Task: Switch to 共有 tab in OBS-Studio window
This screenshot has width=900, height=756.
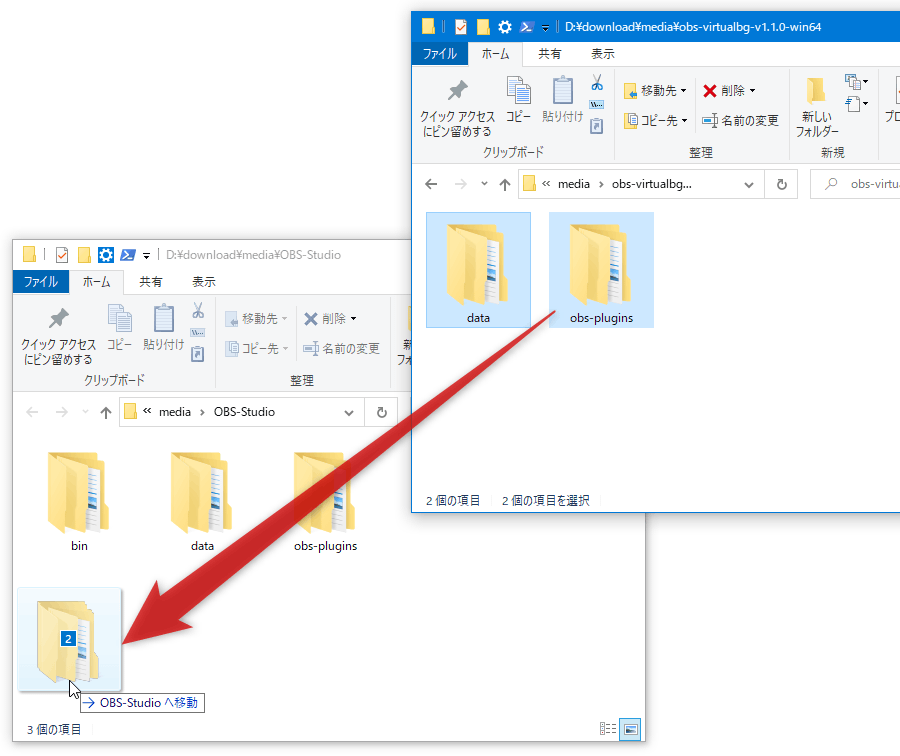Action: (150, 281)
